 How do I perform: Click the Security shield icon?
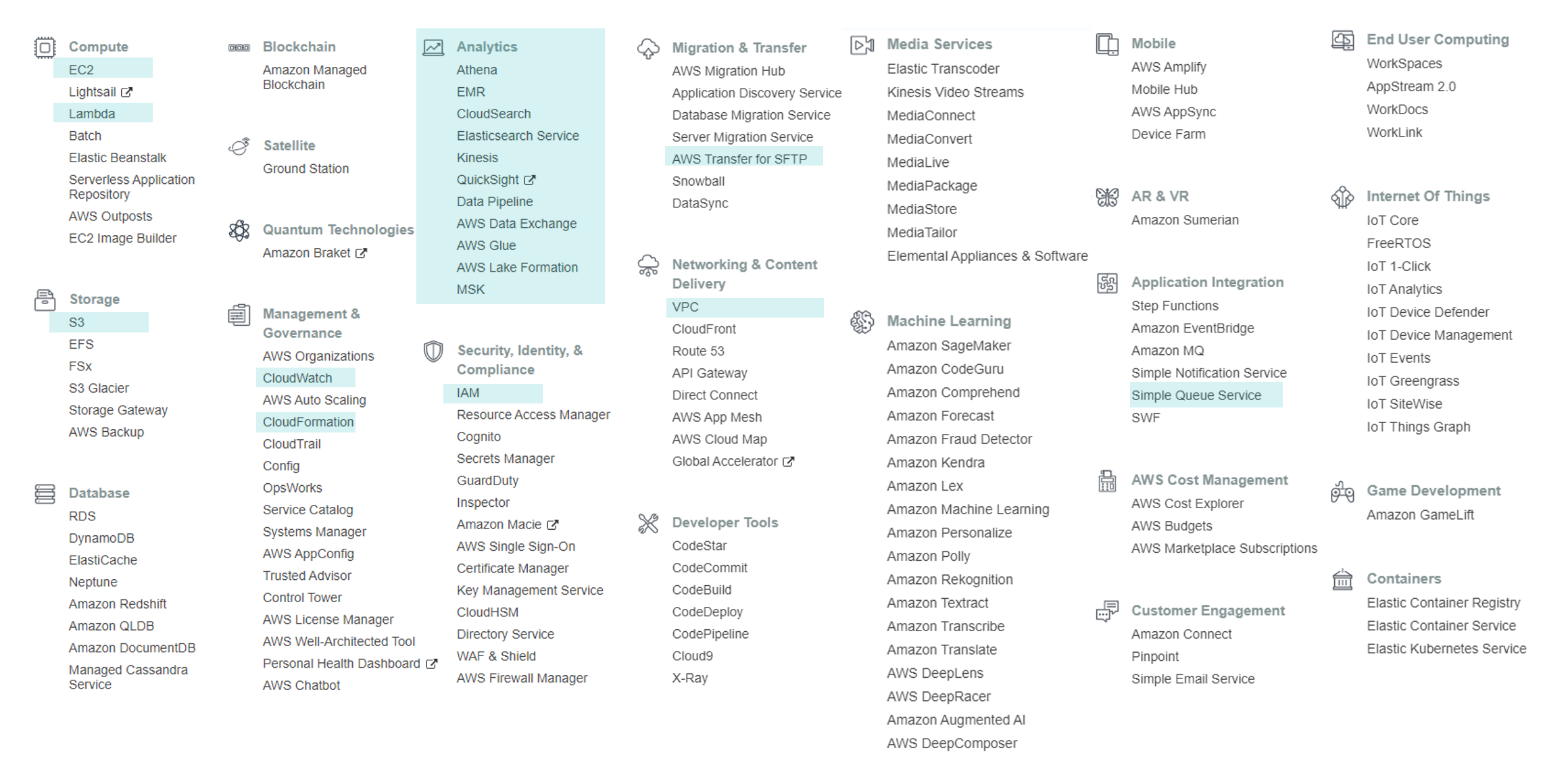tap(433, 351)
